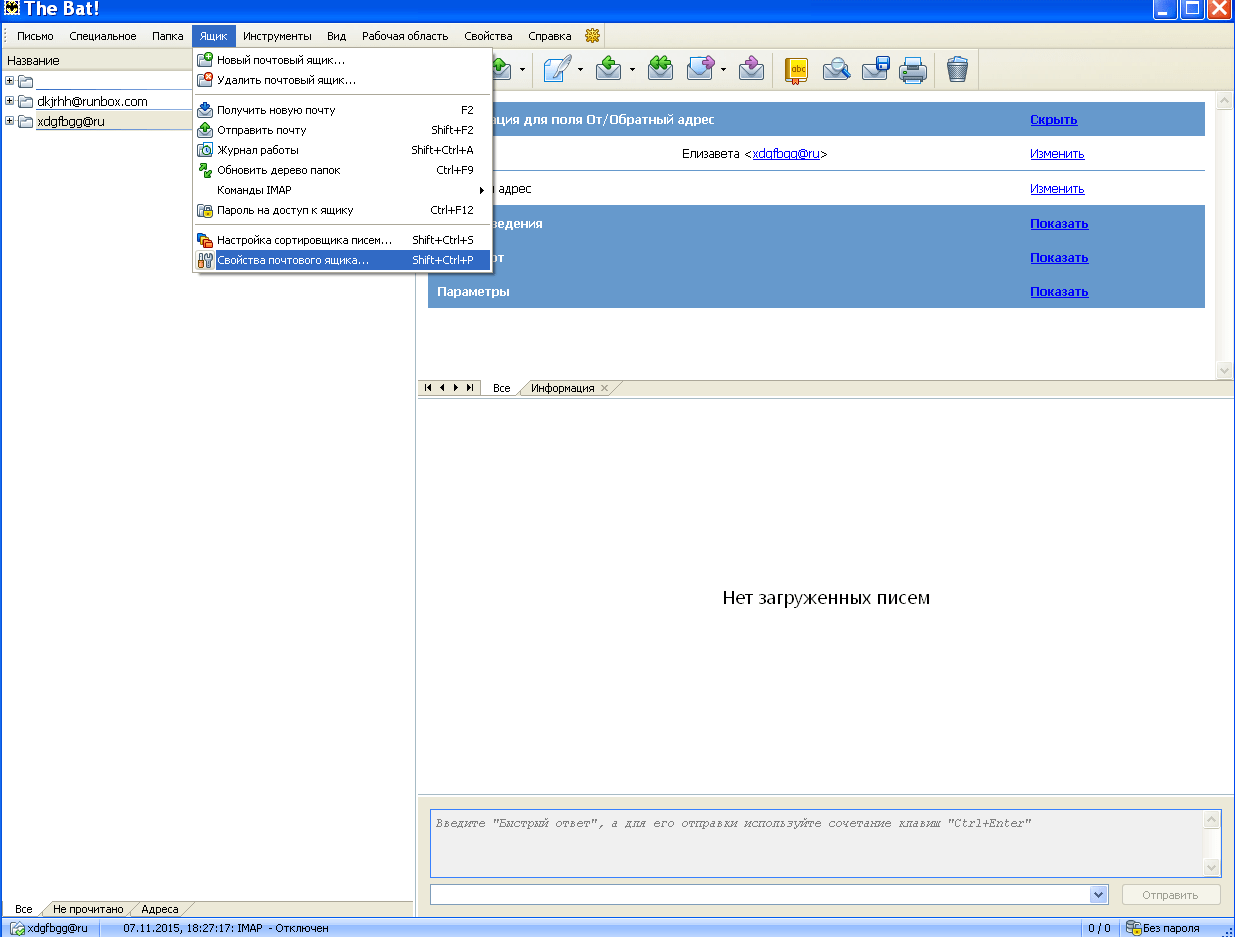
Task: Open the quick reply template dropdown
Action: click(x=1099, y=895)
